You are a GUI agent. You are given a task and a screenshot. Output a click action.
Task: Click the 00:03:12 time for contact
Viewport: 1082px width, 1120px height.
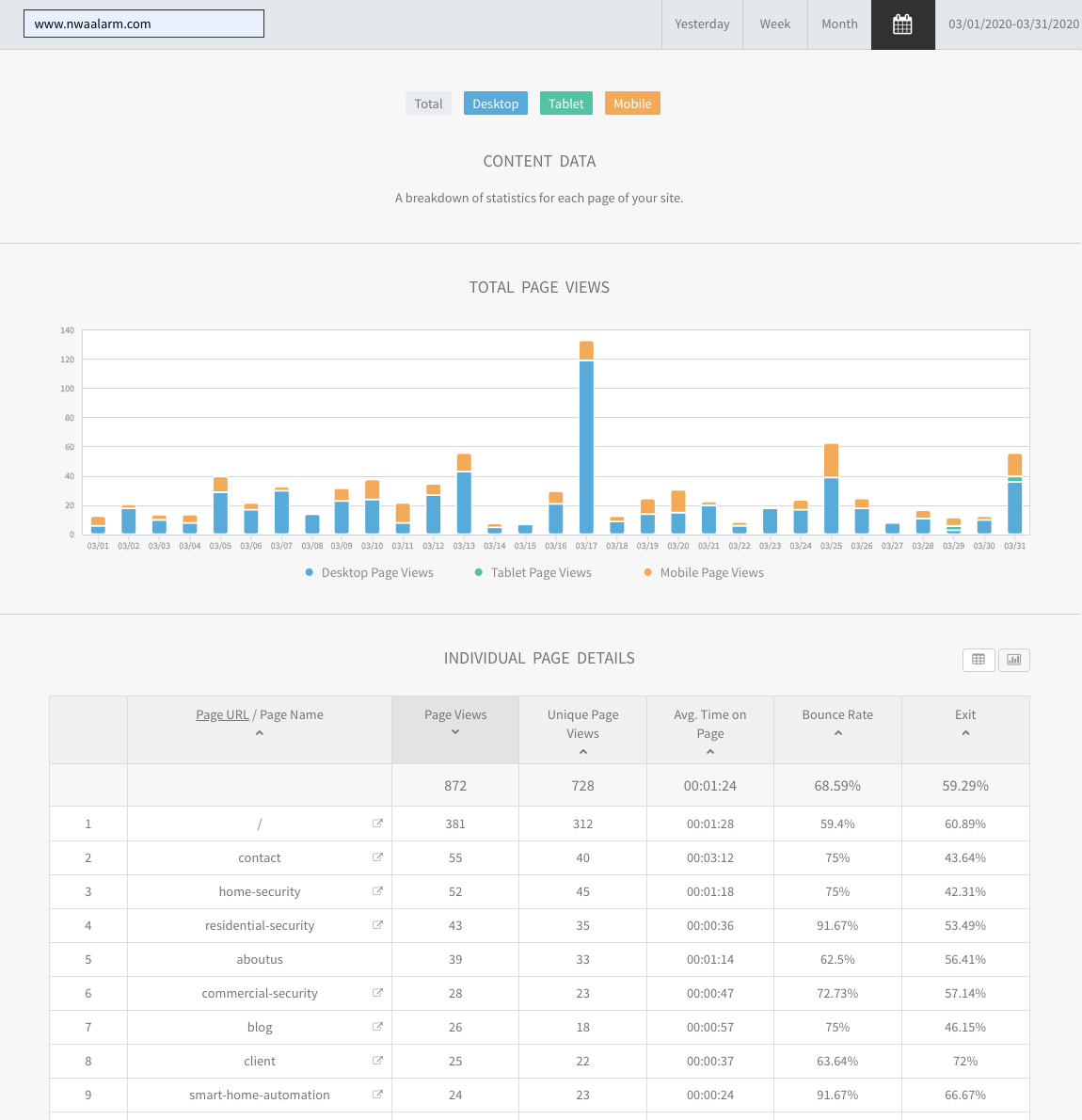(710, 857)
